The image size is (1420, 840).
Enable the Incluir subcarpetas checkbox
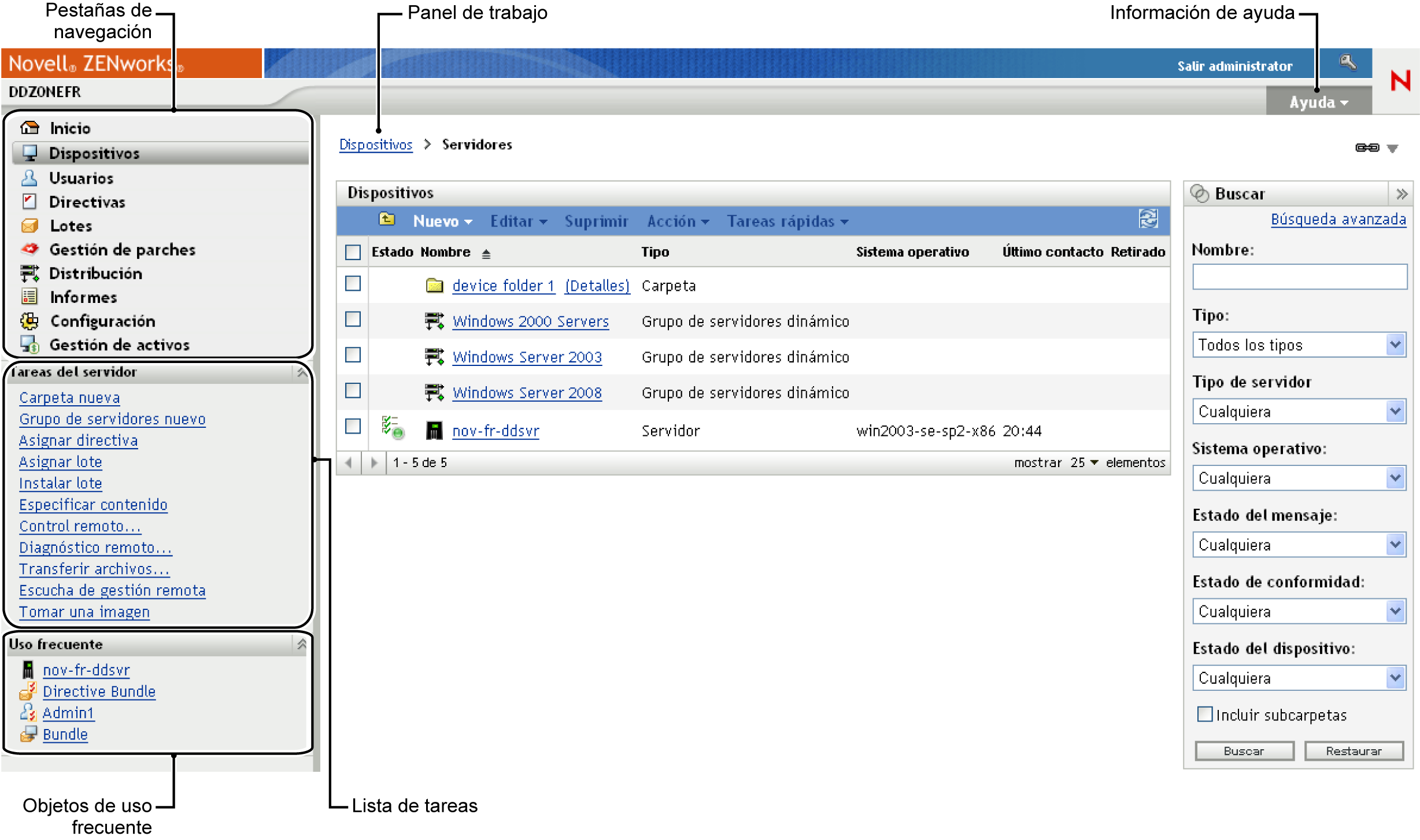(x=1204, y=715)
